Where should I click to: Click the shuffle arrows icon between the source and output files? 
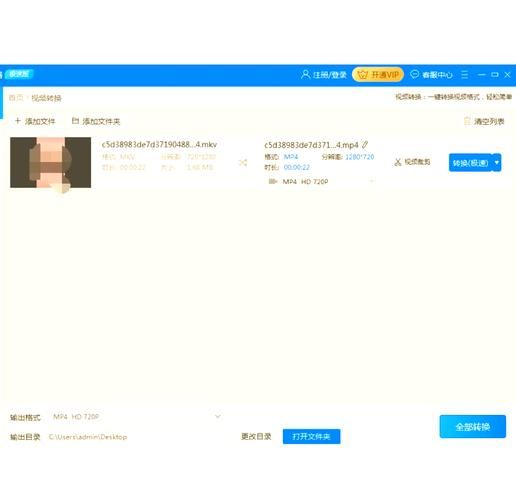[243, 163]
